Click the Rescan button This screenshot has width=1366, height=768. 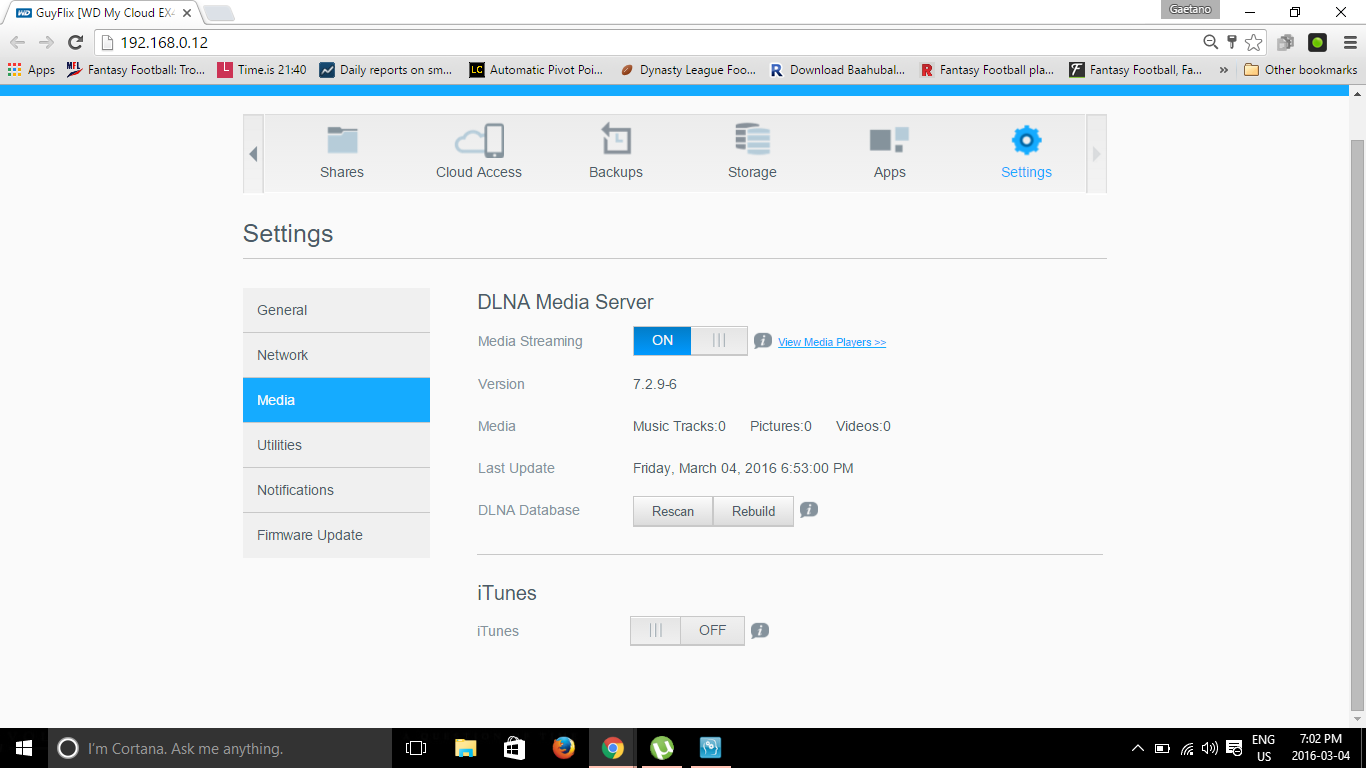pyautogui.click(x=673, y=511)
